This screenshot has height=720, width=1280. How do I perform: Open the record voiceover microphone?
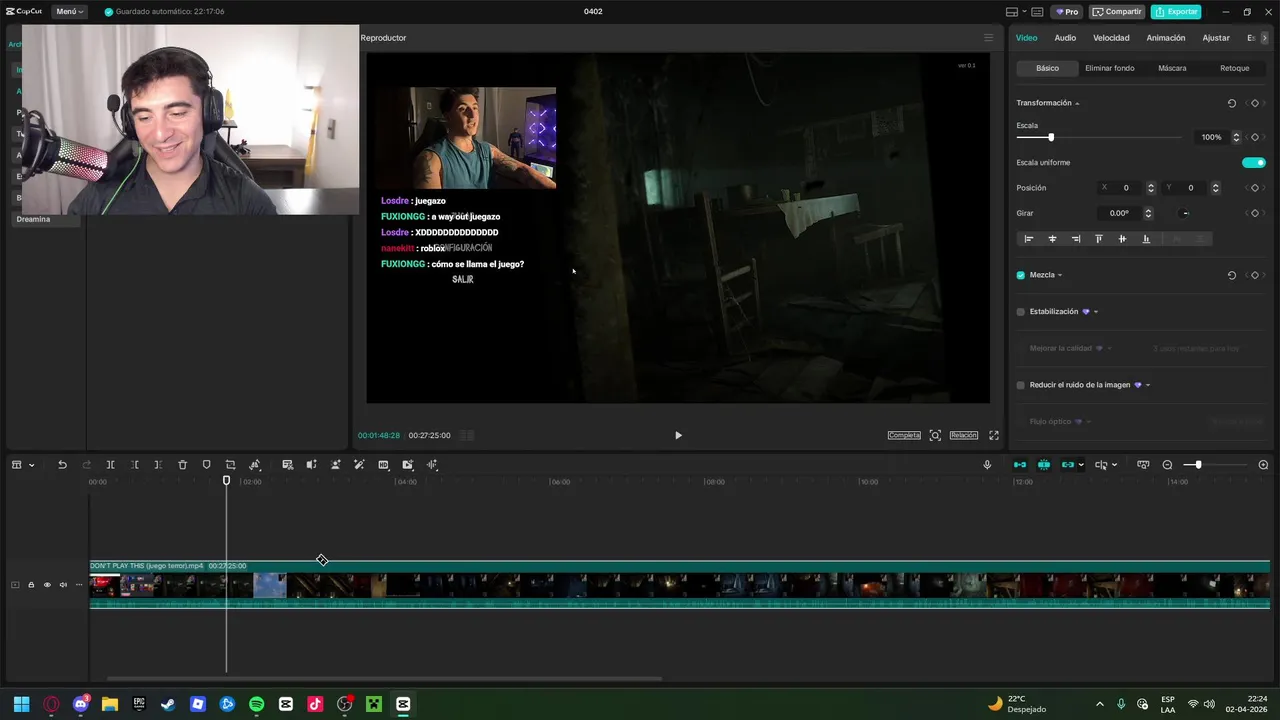(987, 465)
